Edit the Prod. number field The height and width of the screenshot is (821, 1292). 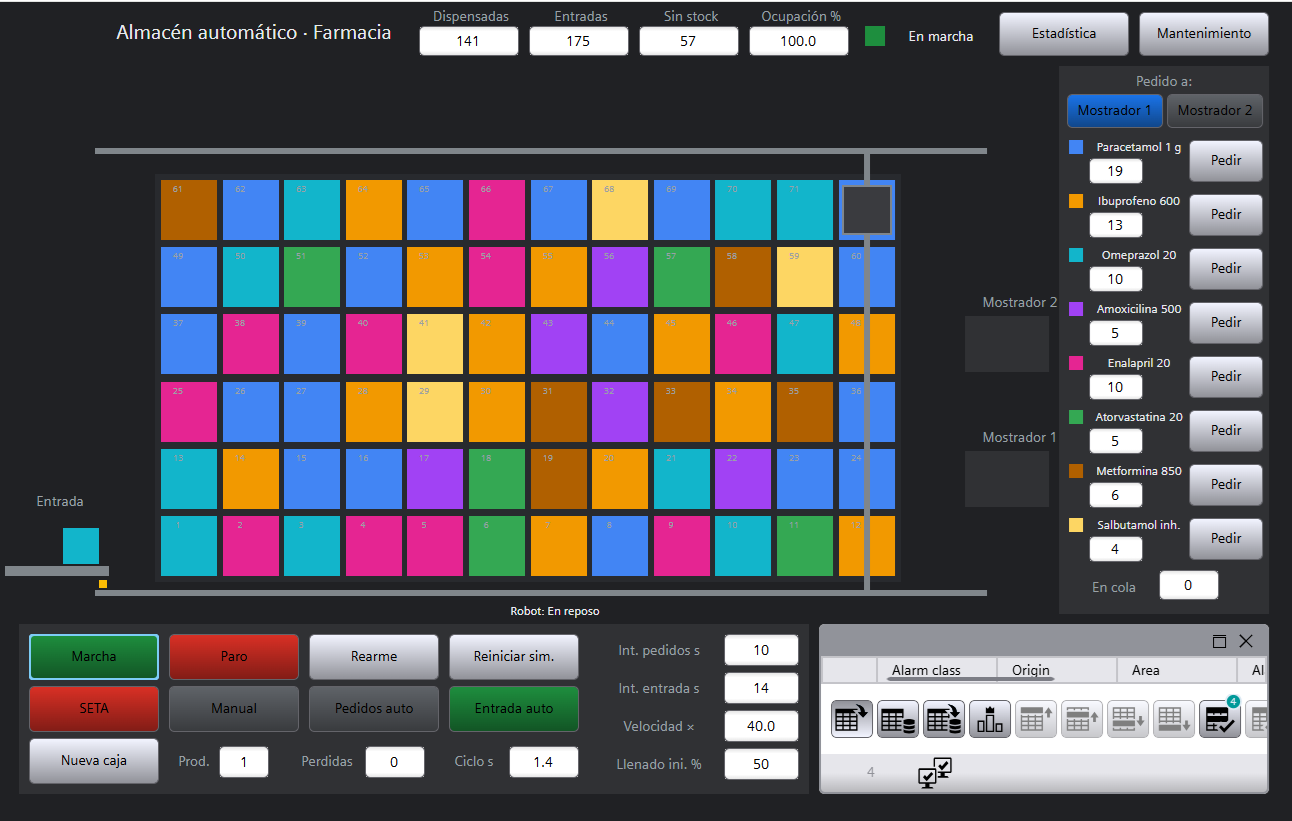244,762
